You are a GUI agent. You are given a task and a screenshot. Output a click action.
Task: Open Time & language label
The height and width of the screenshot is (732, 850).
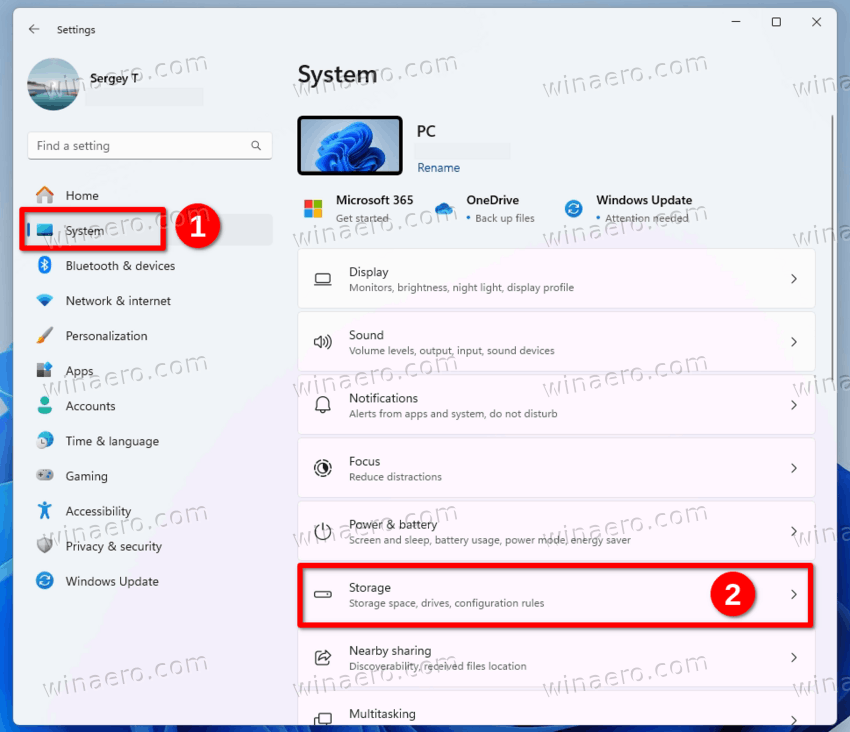112,441
